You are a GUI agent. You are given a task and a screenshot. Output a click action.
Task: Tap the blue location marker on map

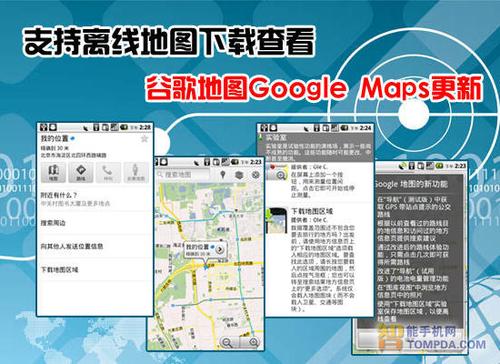(206, 266)
